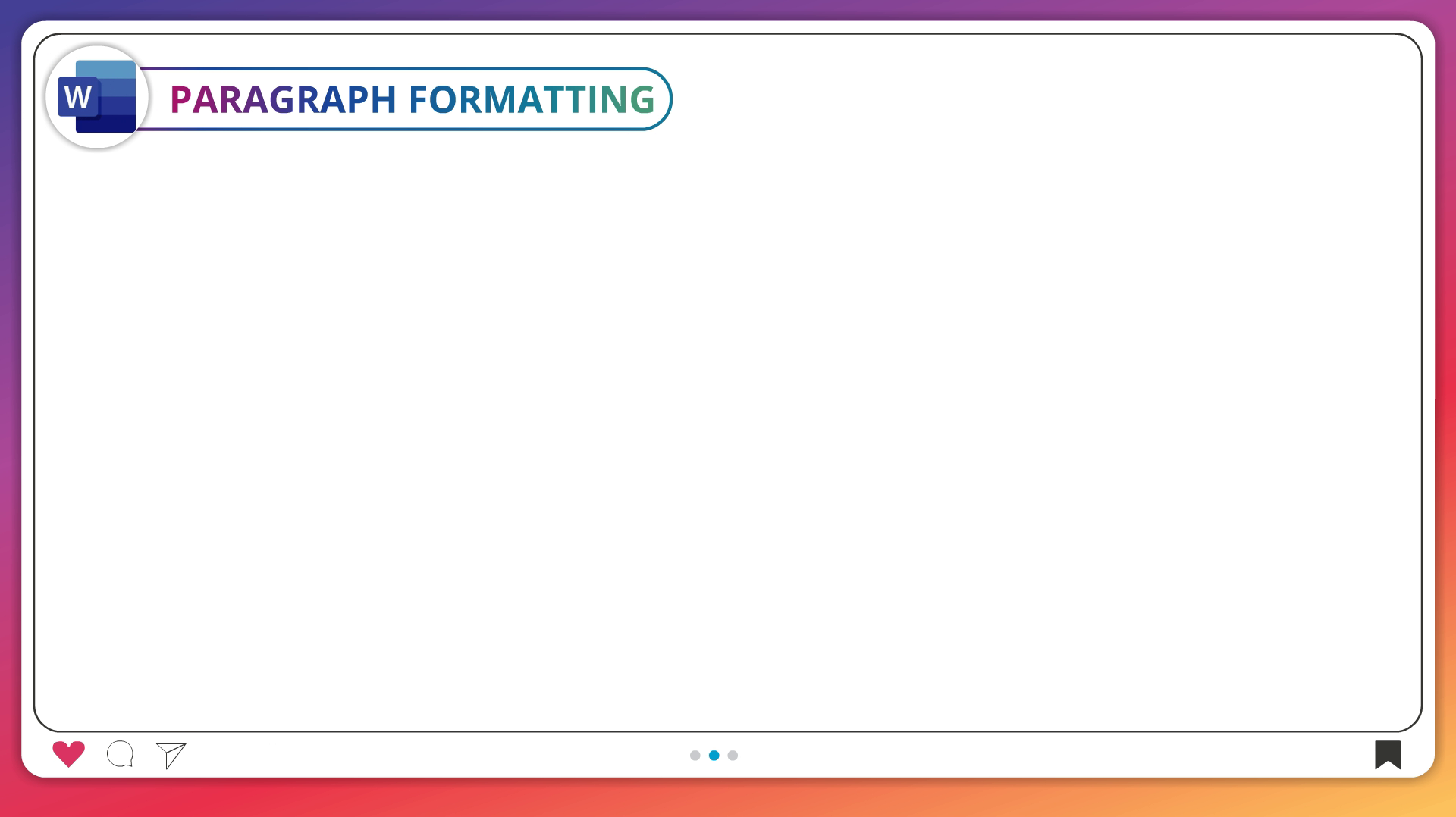Share the post using the paper plane icon
The width and height of the screenshot is (1456, 817).
(171, 755)
